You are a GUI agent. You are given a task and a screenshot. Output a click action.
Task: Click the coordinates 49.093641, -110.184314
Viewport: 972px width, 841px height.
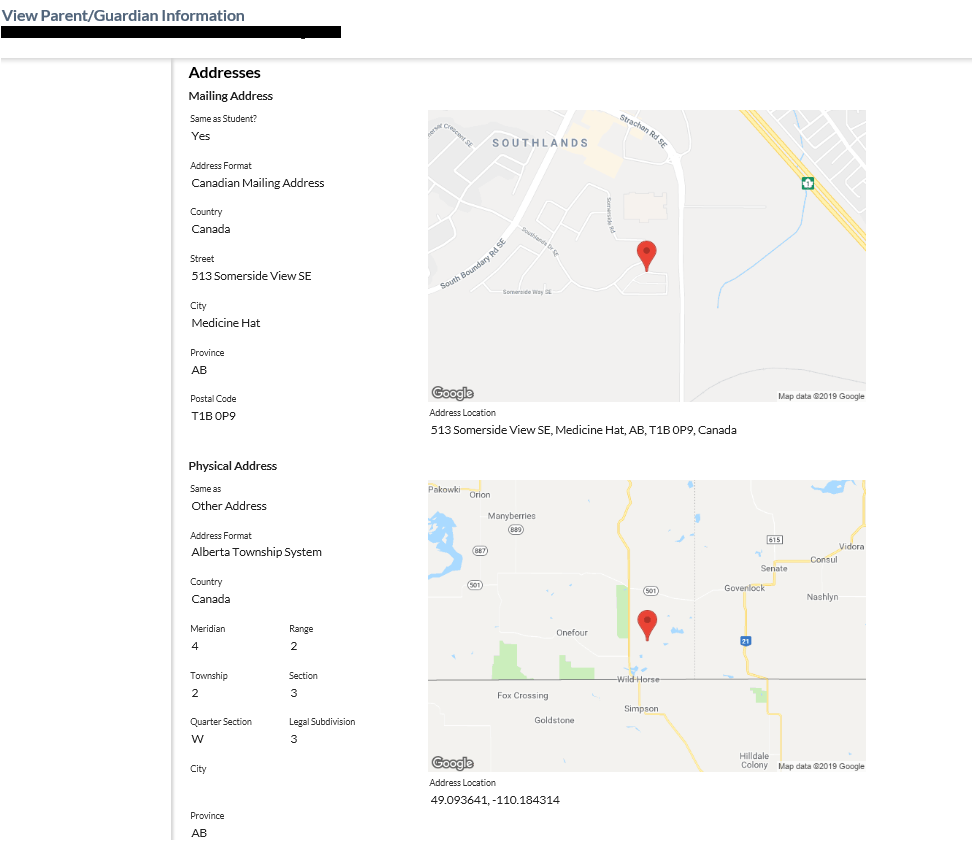point(494,801)
